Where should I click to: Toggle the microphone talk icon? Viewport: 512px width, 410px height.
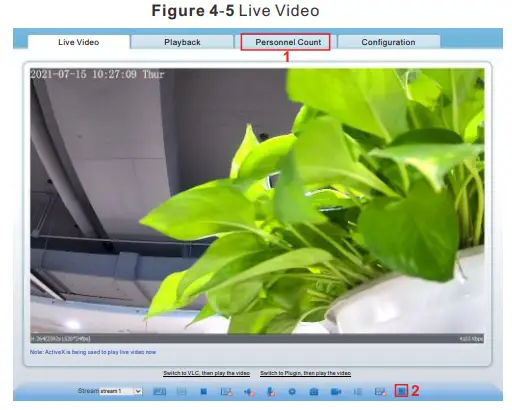coord(271,392)
